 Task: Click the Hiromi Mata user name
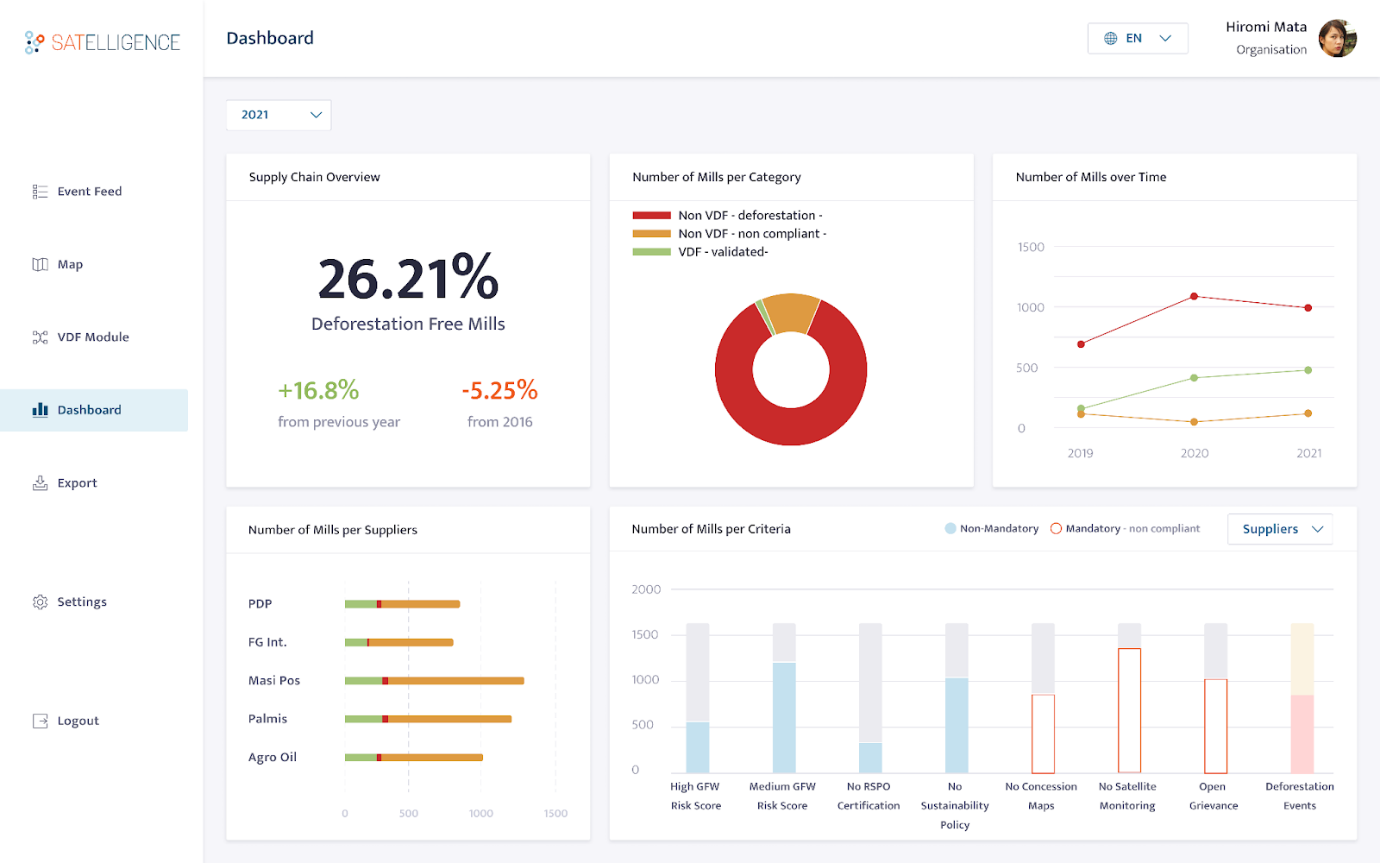(1266, 27)
